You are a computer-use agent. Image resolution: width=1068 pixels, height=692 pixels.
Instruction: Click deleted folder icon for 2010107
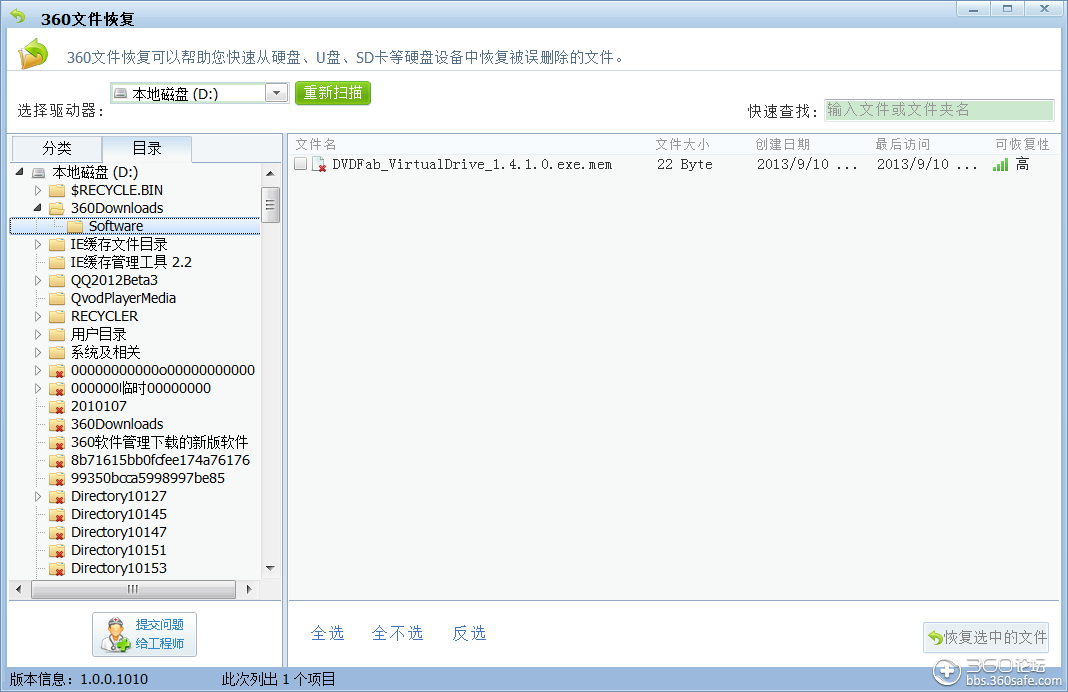57,407
